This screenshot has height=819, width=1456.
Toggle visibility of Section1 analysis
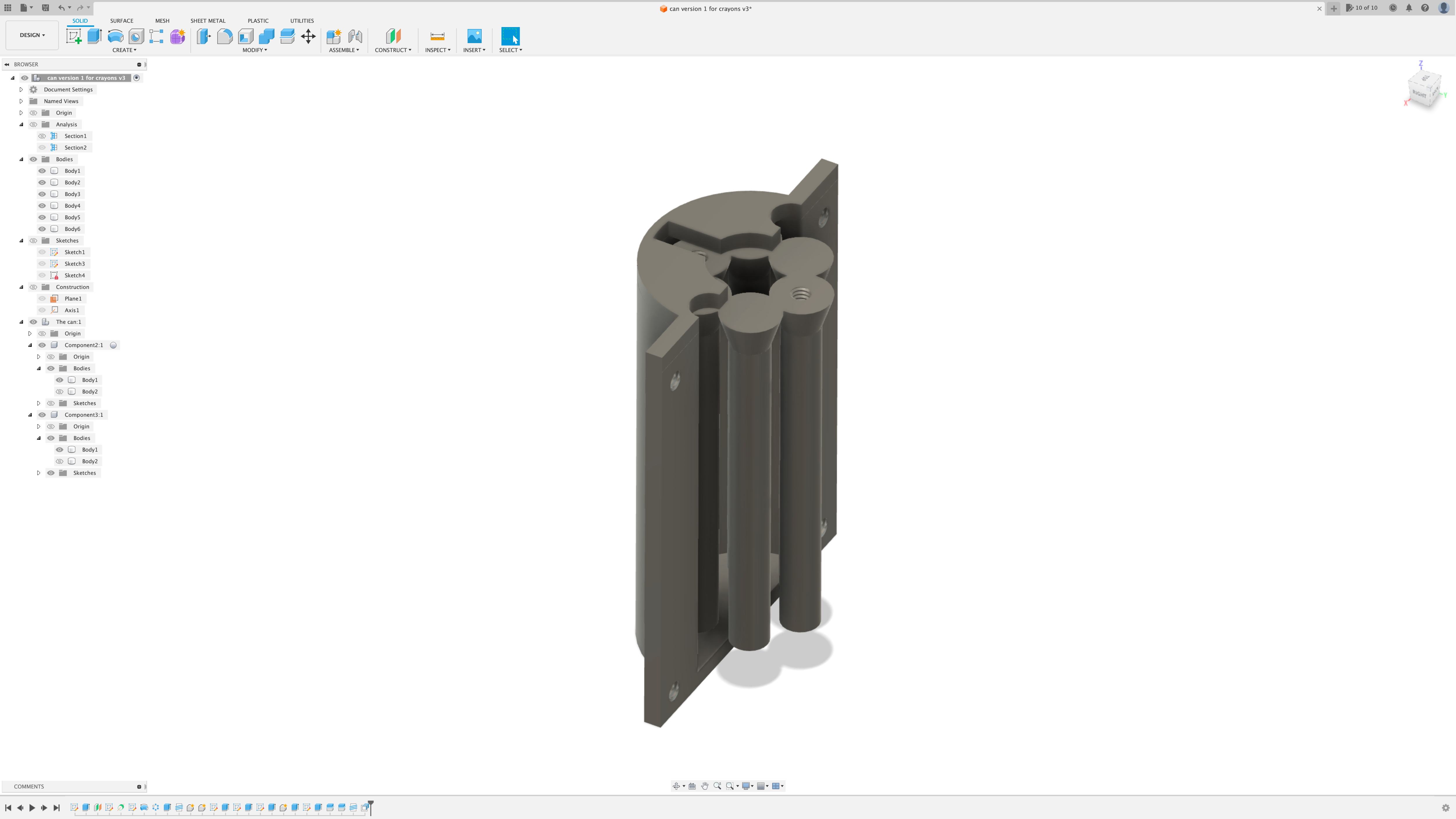42,136
